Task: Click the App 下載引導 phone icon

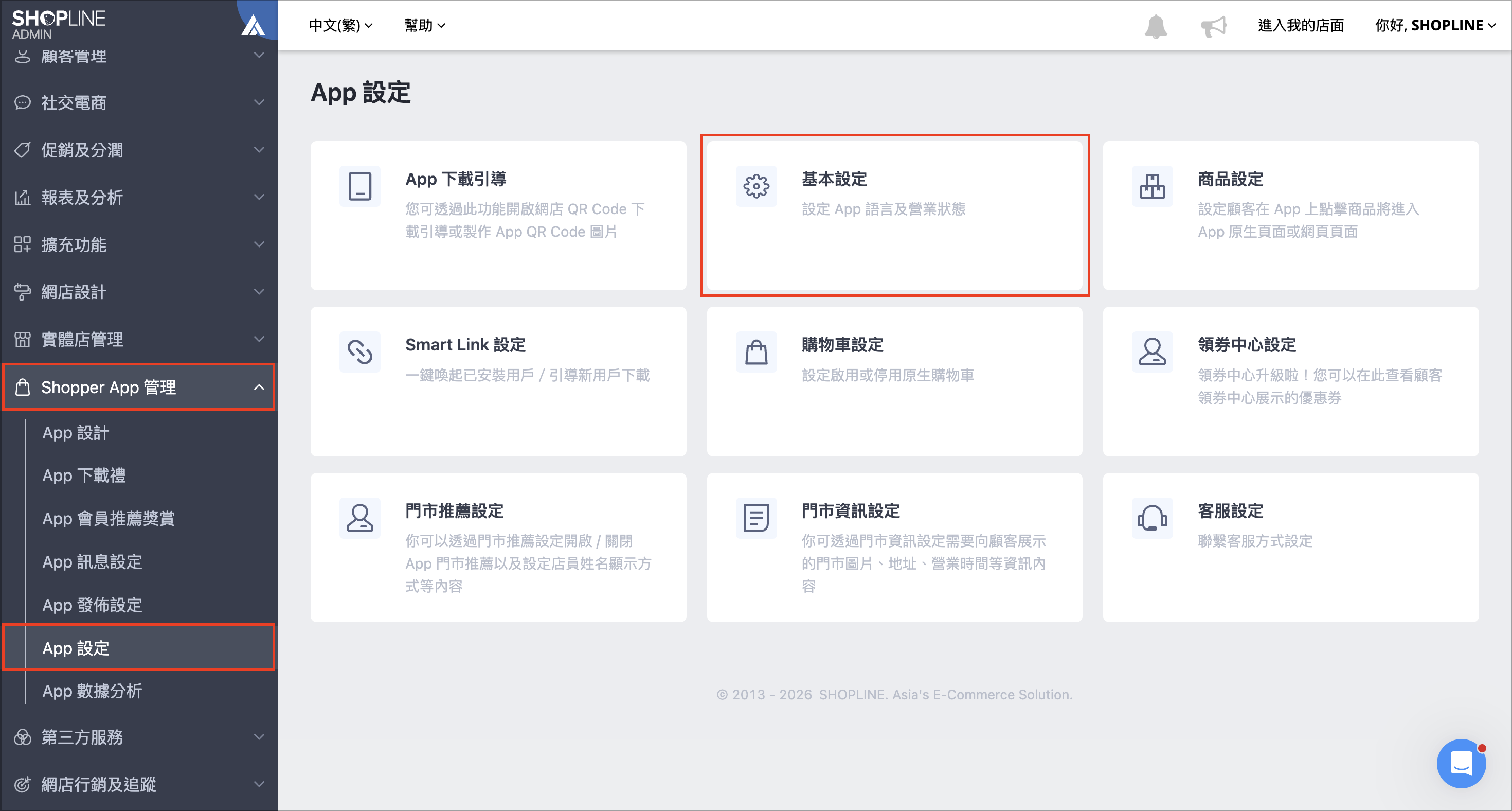Action: point(360,186)
